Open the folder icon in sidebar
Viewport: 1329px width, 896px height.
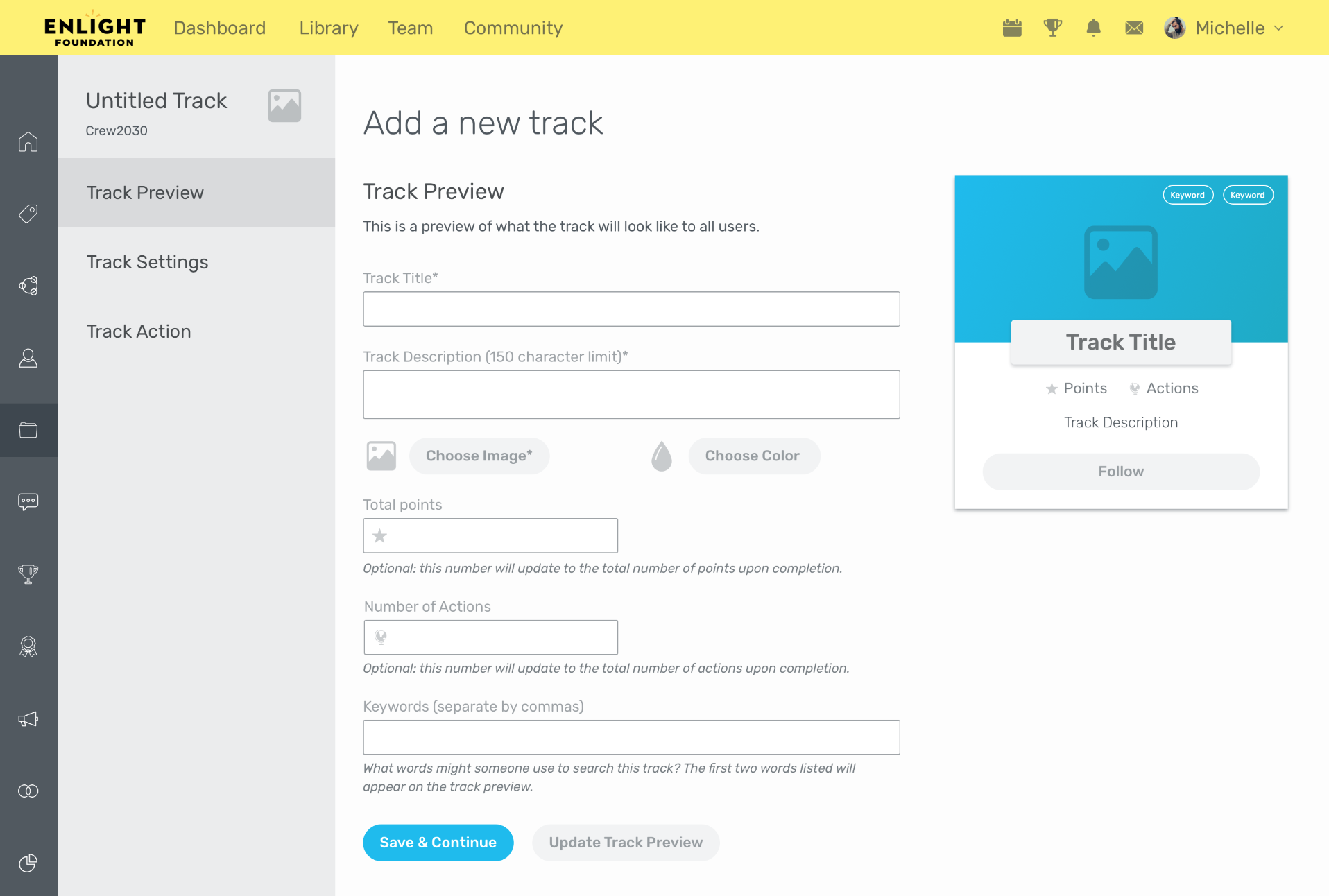pyautogui.click(x=28, y=430)
